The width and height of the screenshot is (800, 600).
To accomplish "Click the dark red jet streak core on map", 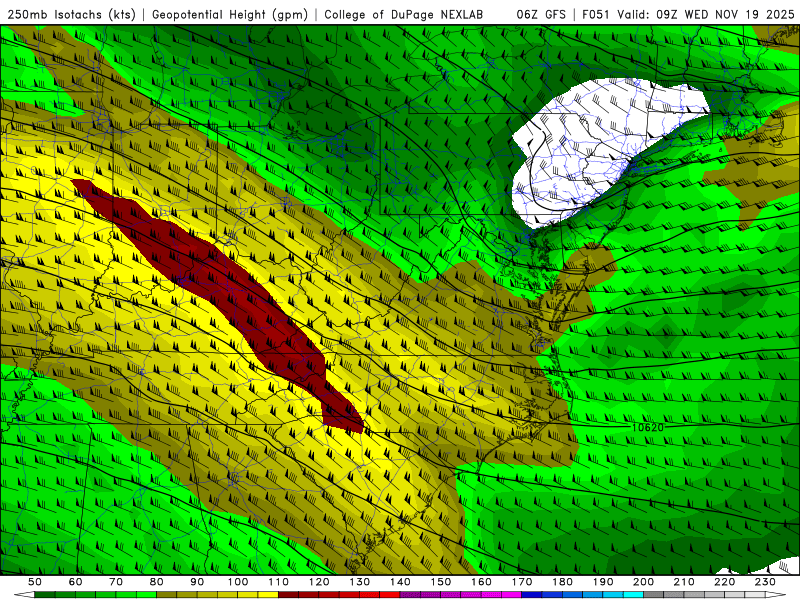I will point(230,286).
